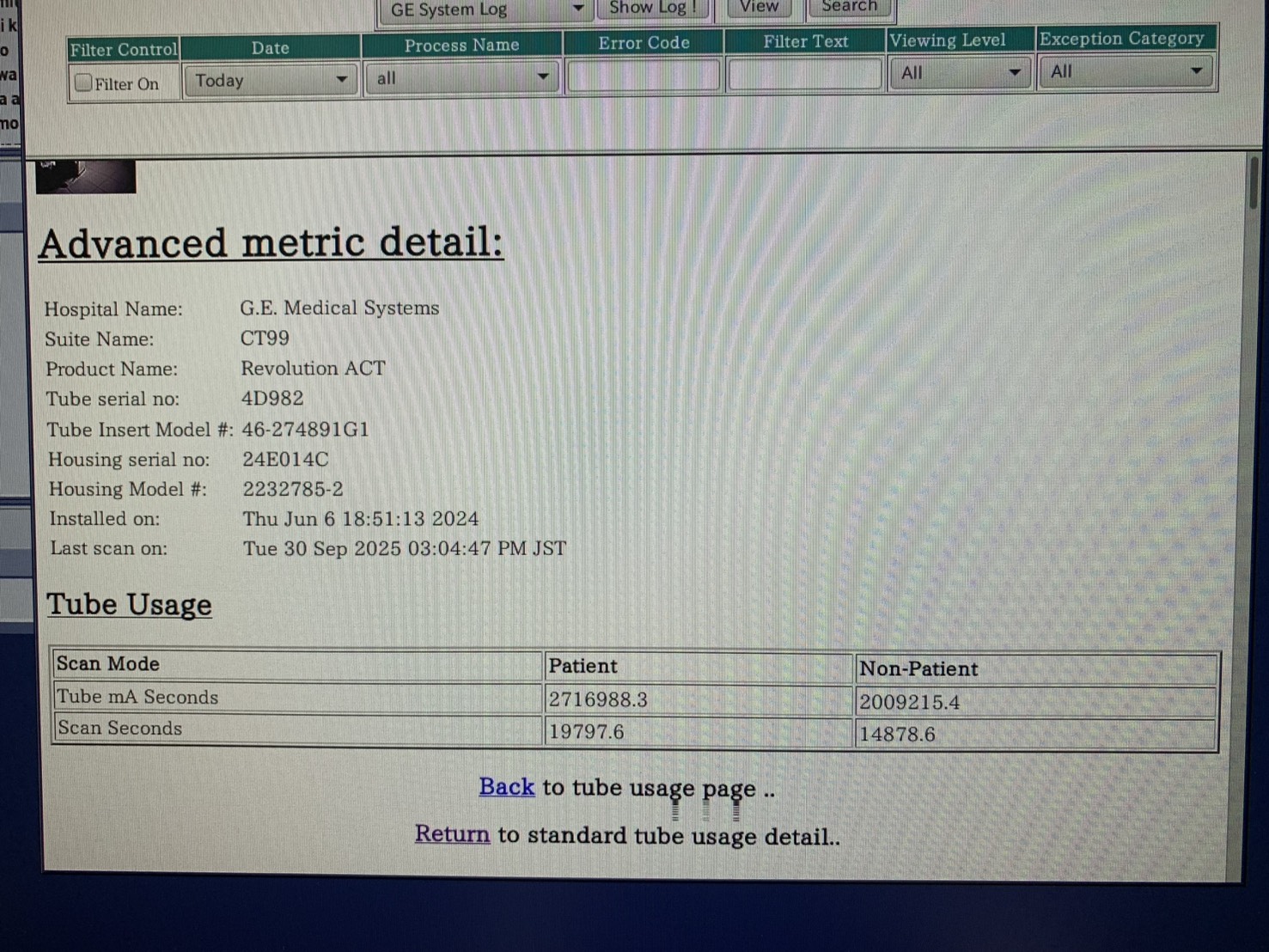Follow the Back link to tube usage page
Viewport: 1269px width, 952px height.
506,787
